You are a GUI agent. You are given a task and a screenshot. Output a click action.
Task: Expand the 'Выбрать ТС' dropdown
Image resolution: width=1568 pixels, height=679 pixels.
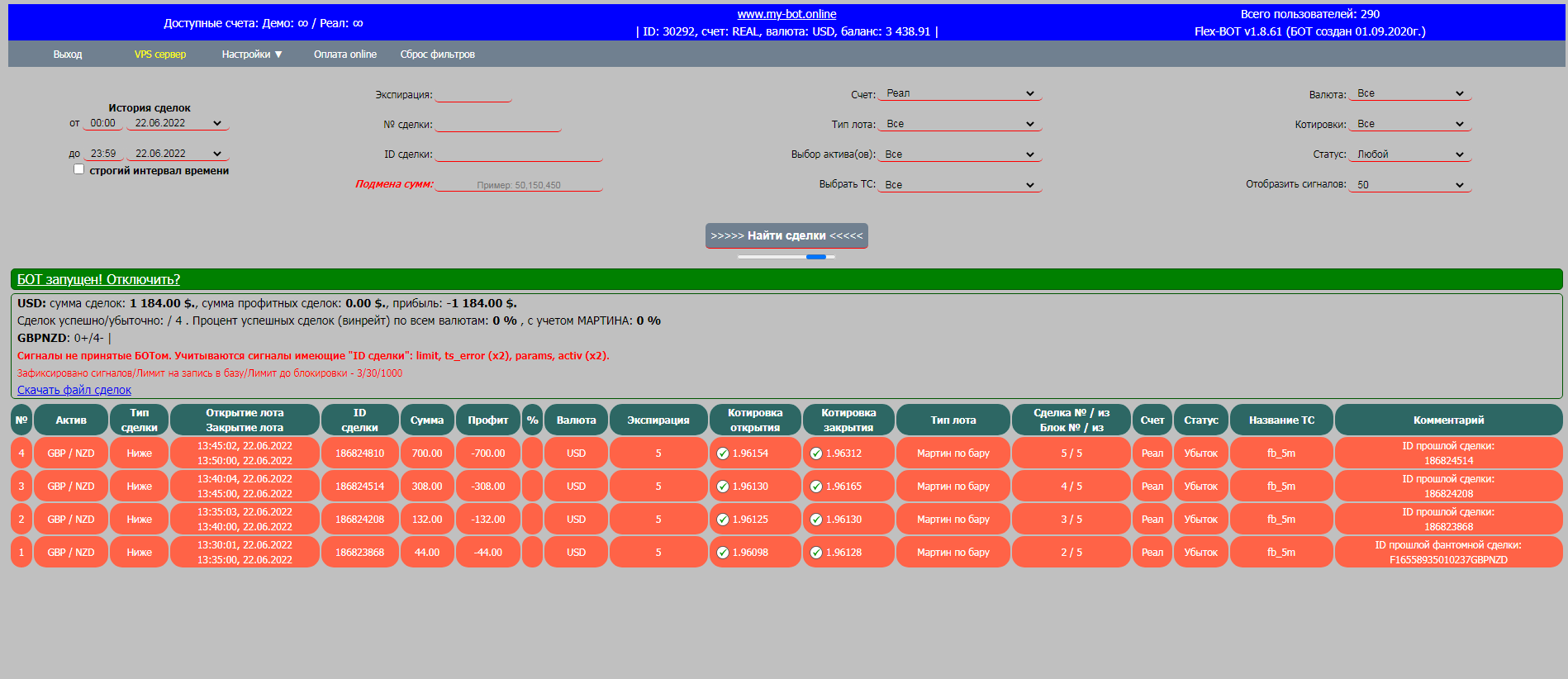click(959, 185)
